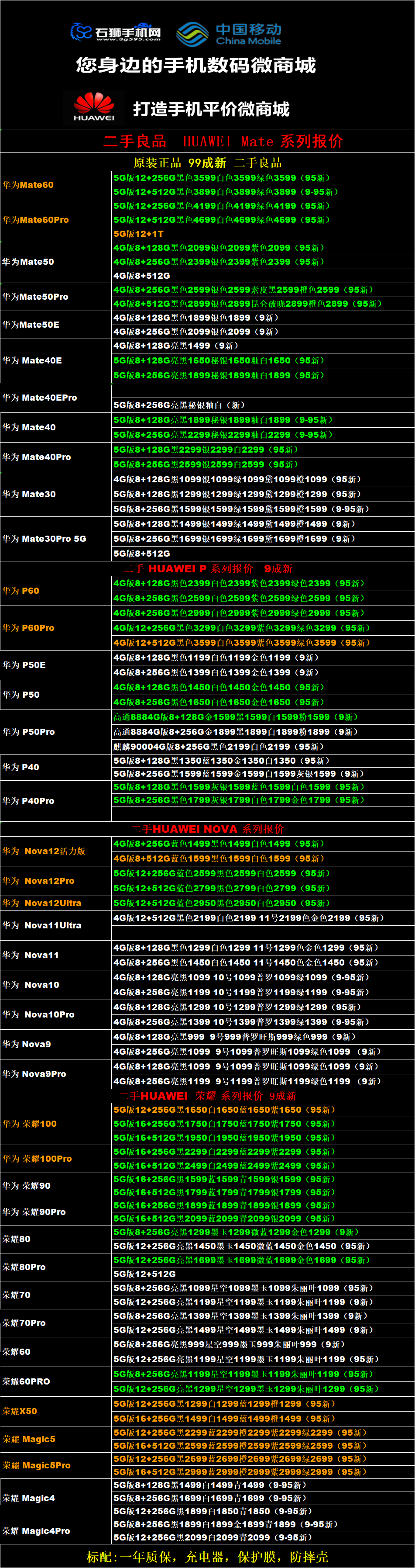
Task: Select the 荣耀 Magic4 model cell
Action: tap(55, 1498)
